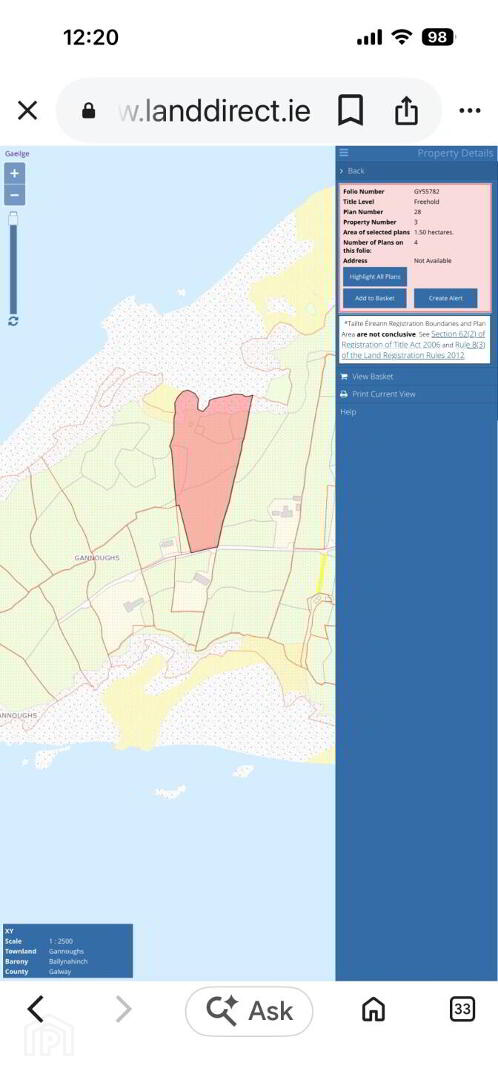Click the Add to Basket button
The image size is (498, 1080).
point(375,298)
